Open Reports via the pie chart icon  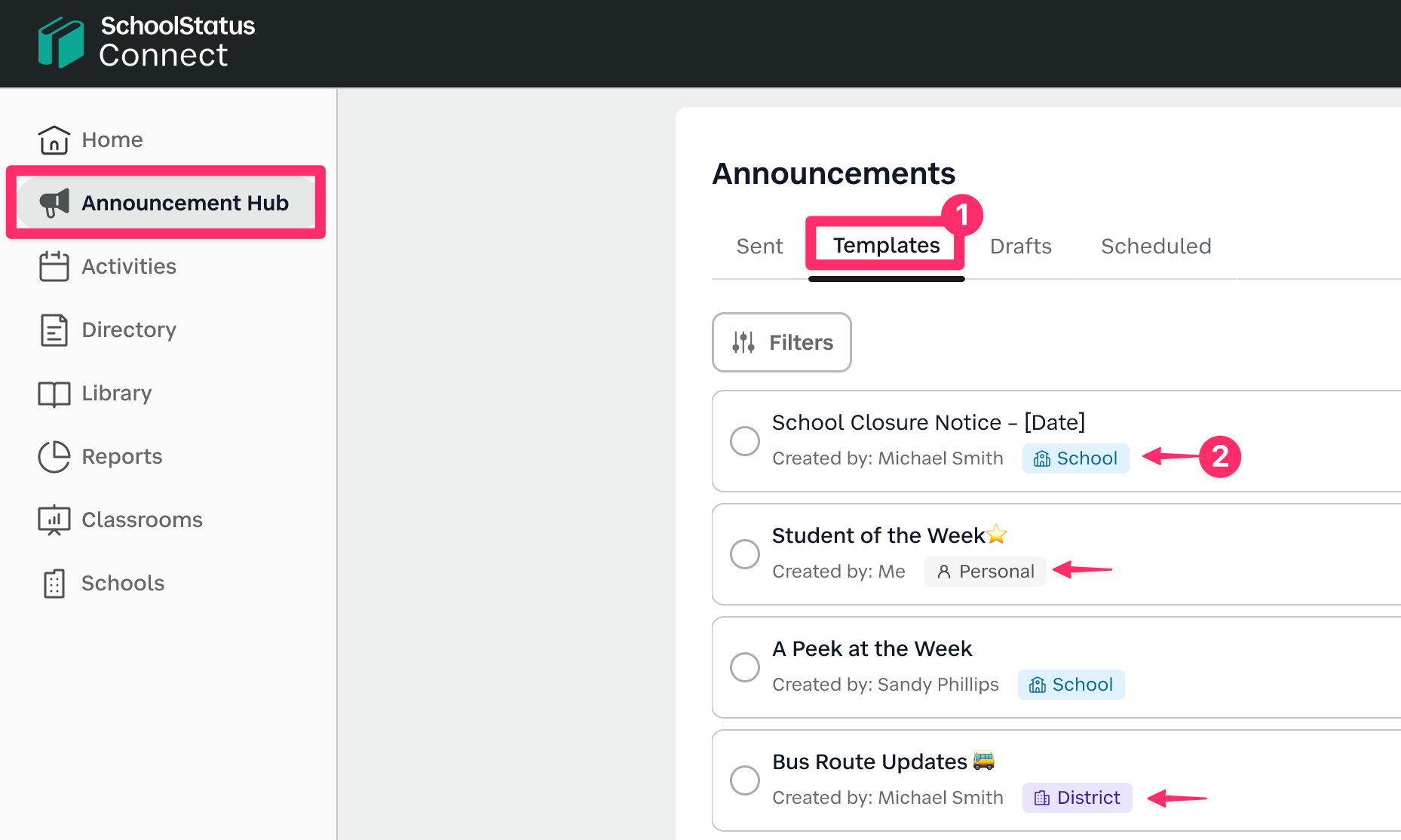(54, 456)
